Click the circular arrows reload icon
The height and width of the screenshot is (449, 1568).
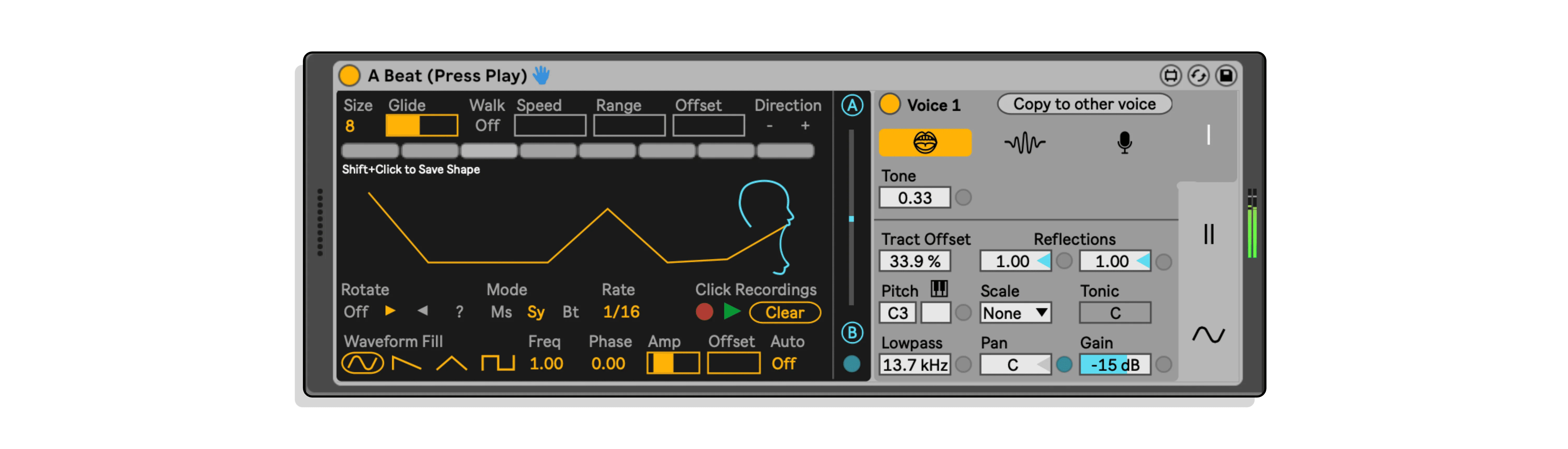(1198, 75)
